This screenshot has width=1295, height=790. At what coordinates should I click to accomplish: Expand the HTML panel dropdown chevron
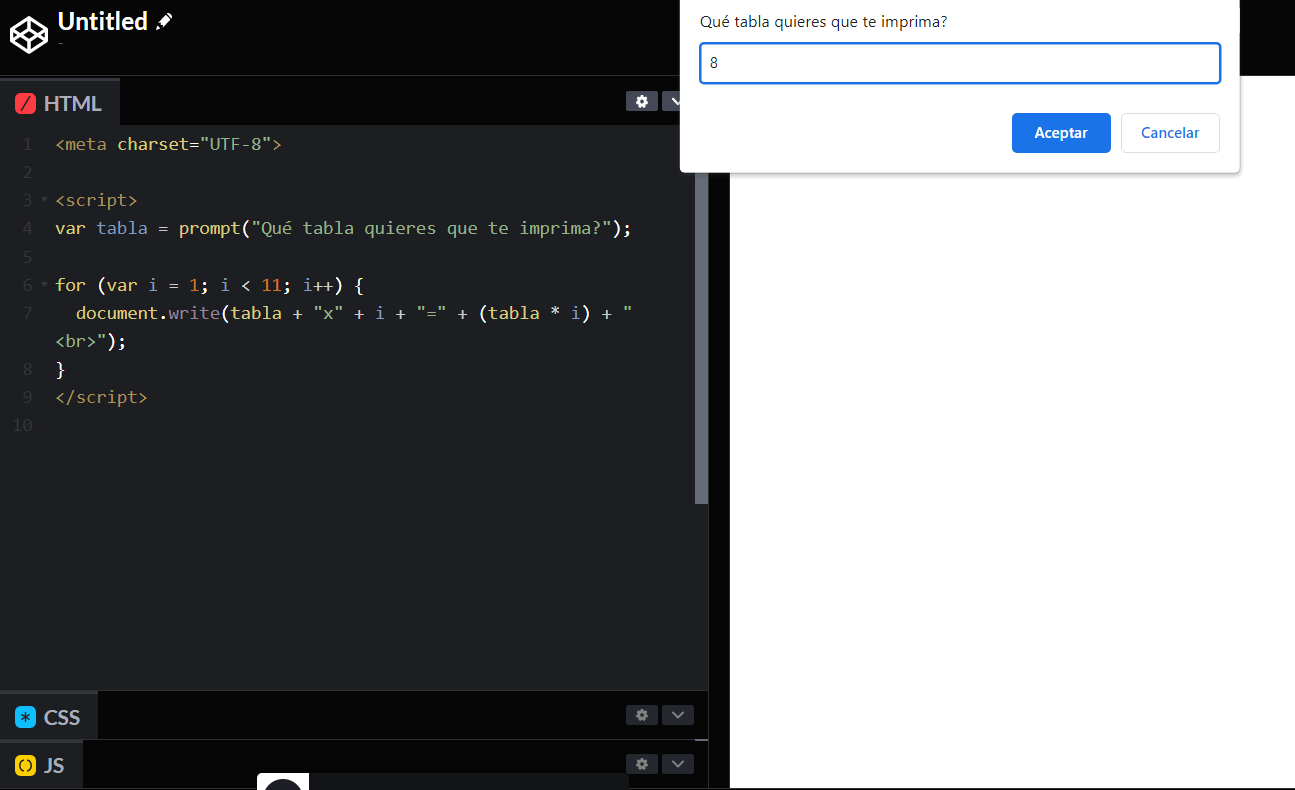(673, 101)
